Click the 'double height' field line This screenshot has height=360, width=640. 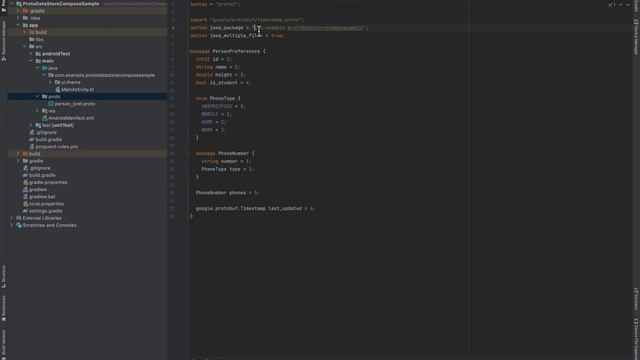pos(220,75)
